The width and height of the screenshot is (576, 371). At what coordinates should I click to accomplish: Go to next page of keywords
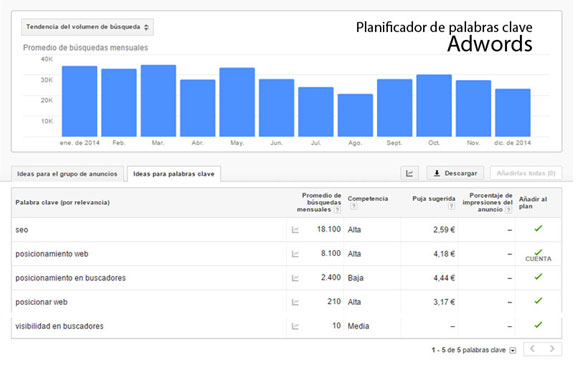click(x=552, y=349)
